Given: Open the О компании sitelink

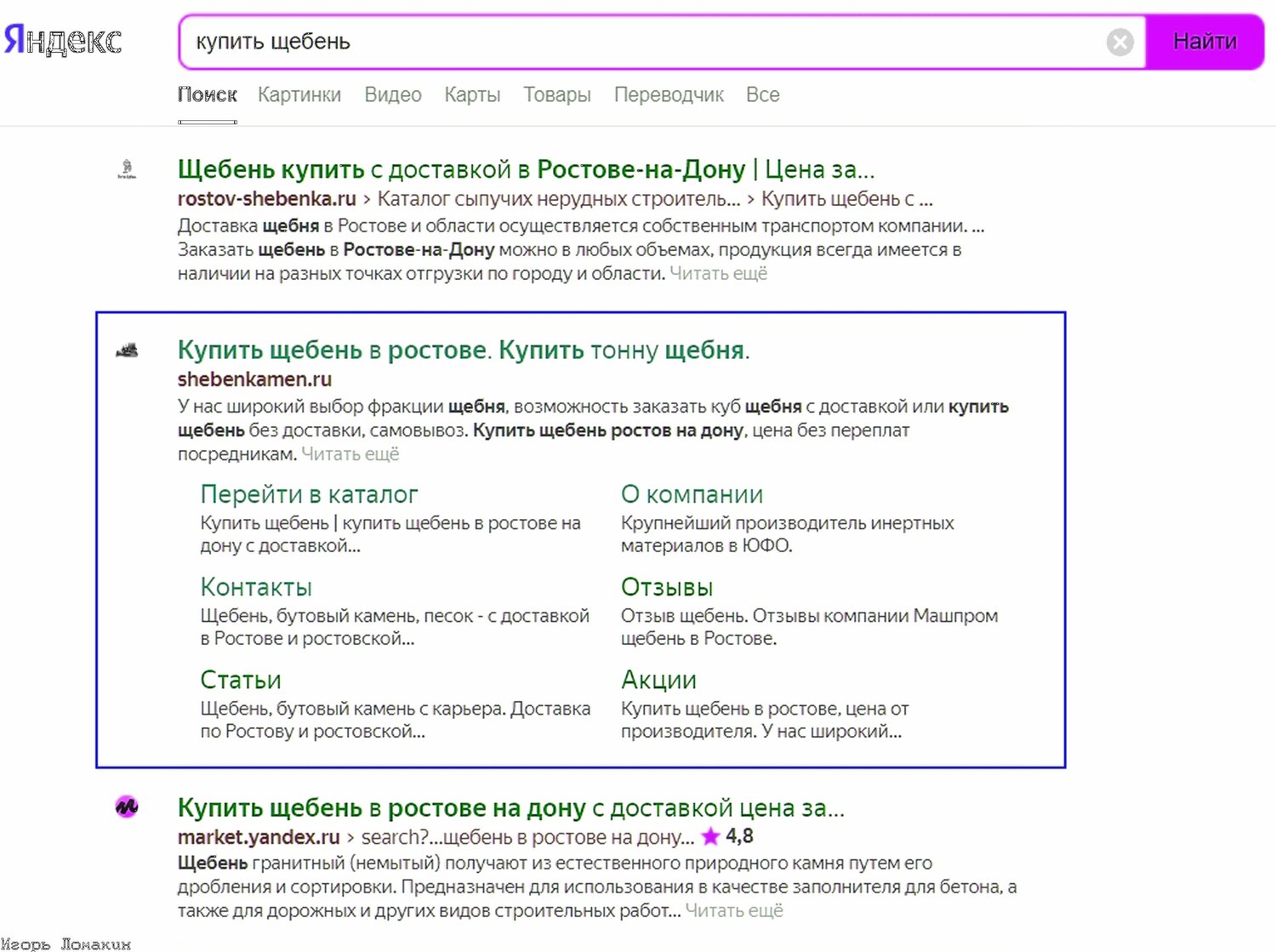Looking at the screenshot, I should (692, 494).
